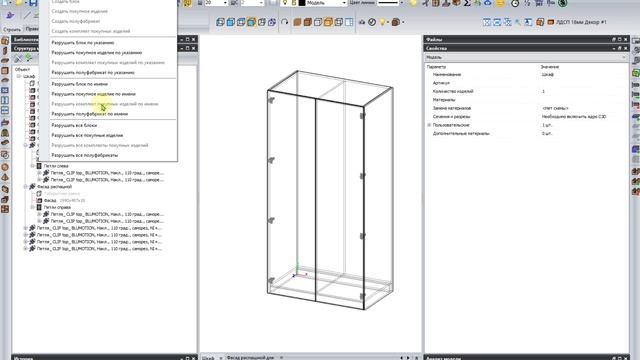Select the 'Петли справа' tree row
The height and width of the screenshot is (360, 640).
(57, 207)
